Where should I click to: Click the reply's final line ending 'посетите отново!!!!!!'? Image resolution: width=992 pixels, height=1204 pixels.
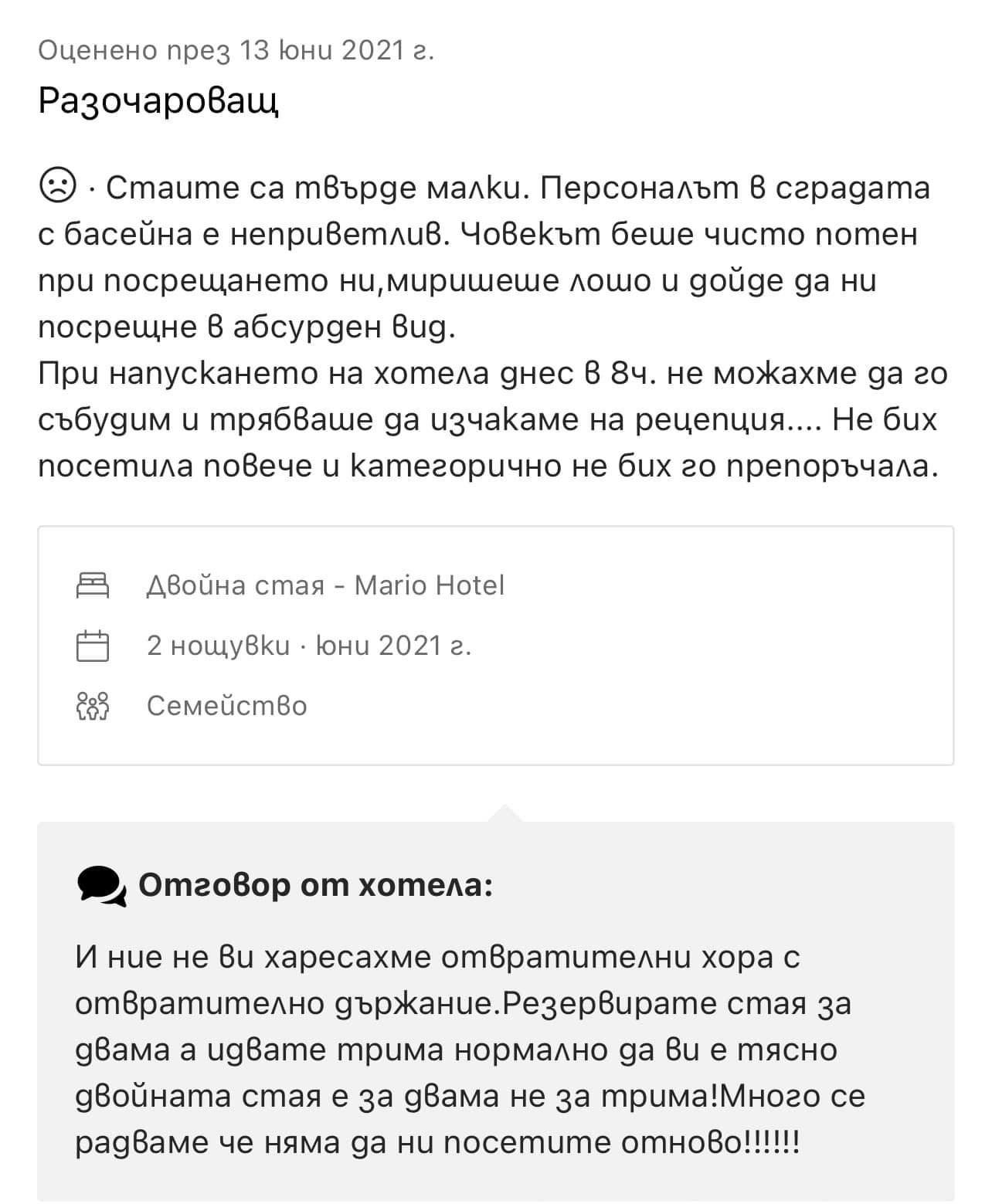[x=437, y=1143]
